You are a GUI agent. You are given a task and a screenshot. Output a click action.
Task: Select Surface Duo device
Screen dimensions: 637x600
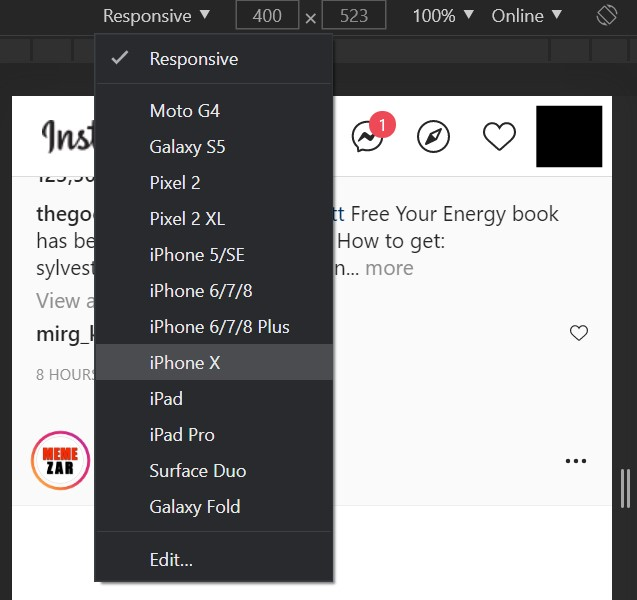[x=214, y=471]
